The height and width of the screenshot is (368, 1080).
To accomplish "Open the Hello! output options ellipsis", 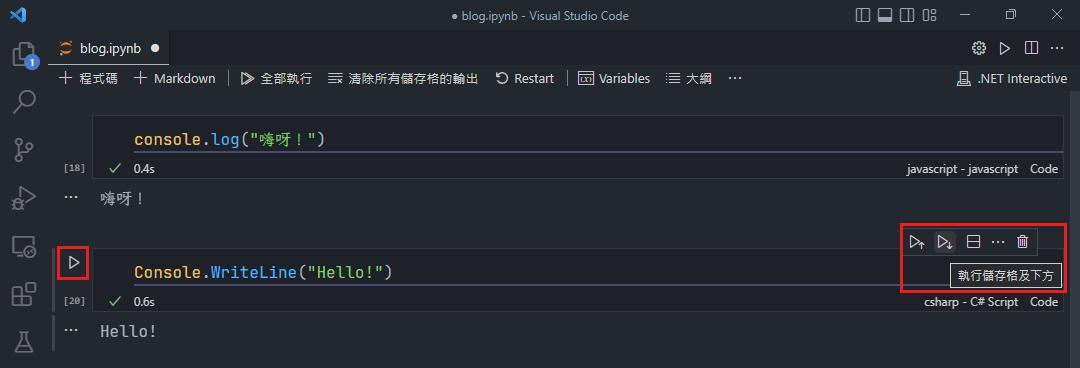I will point(70,330).
